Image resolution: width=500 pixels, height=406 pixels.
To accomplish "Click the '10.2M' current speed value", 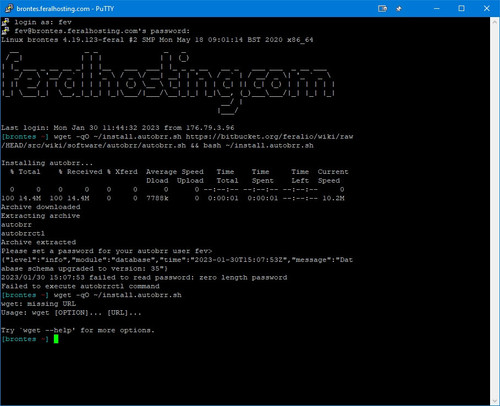I will 333,198.
